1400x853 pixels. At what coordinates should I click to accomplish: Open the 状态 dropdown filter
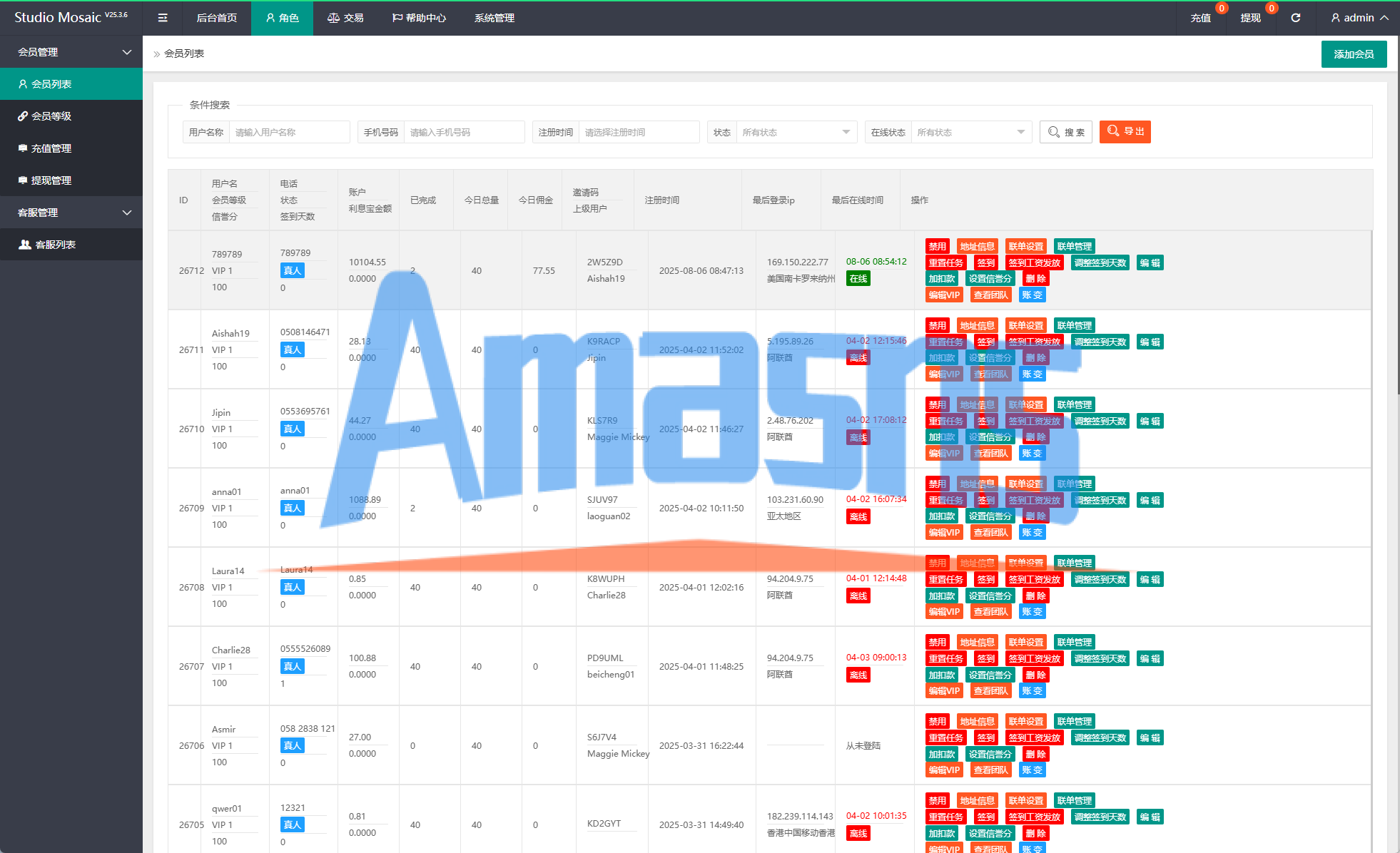click(796, 132)
